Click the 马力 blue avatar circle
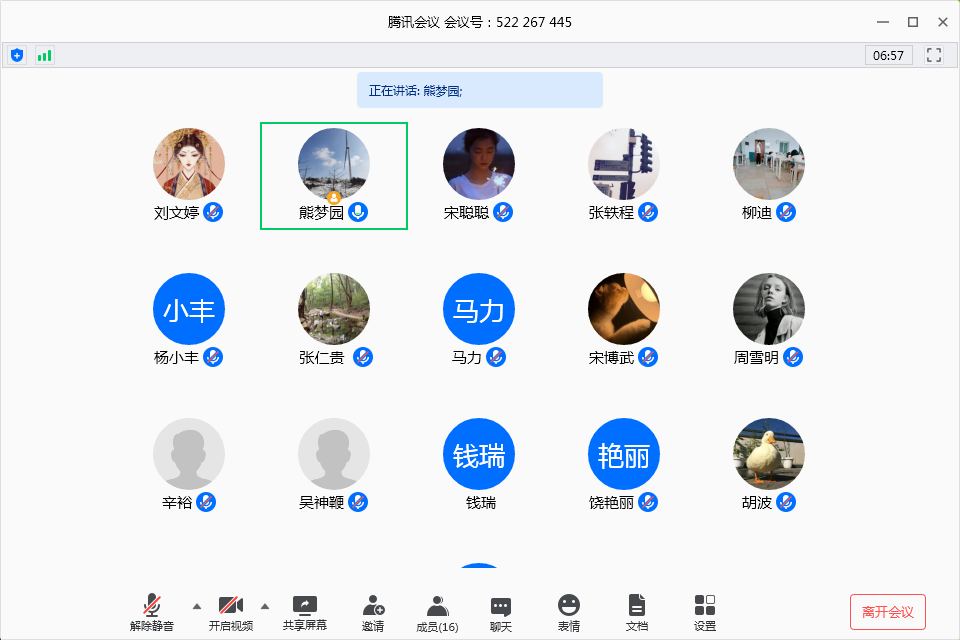This screenshot has height=640, width=960. click(x=479, y=309)
